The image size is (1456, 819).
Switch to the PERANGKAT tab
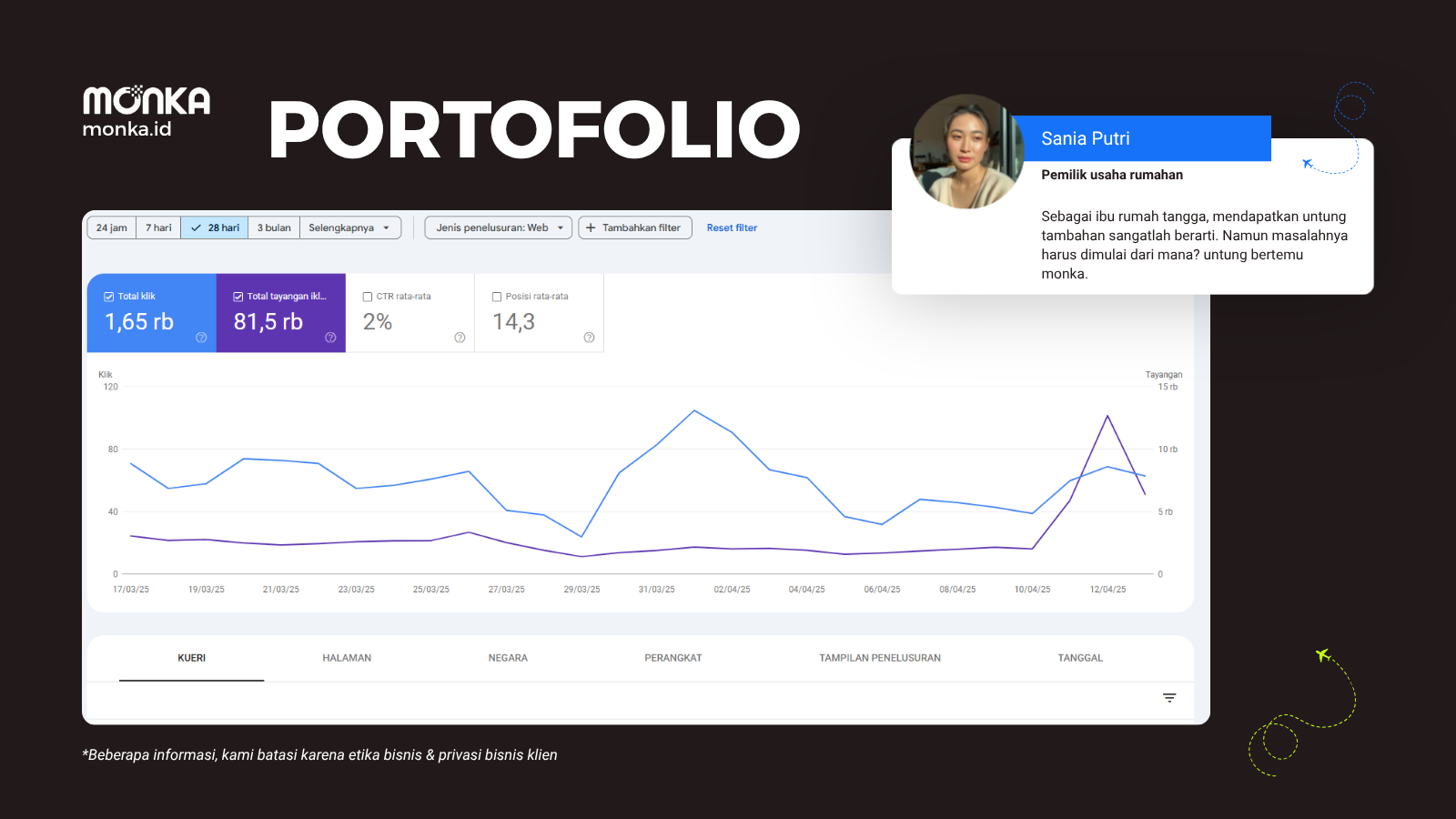[x=673, y=658]
